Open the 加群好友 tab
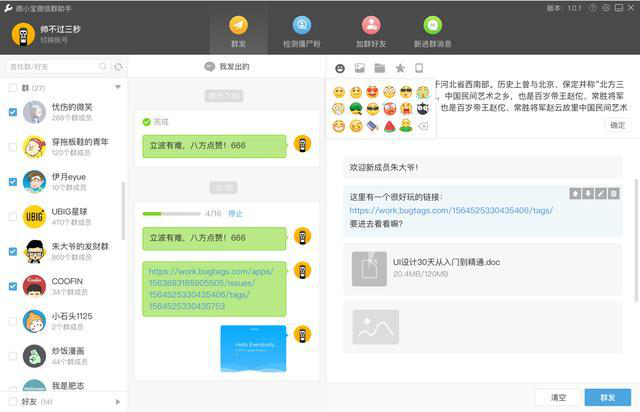 click(370, 32)
